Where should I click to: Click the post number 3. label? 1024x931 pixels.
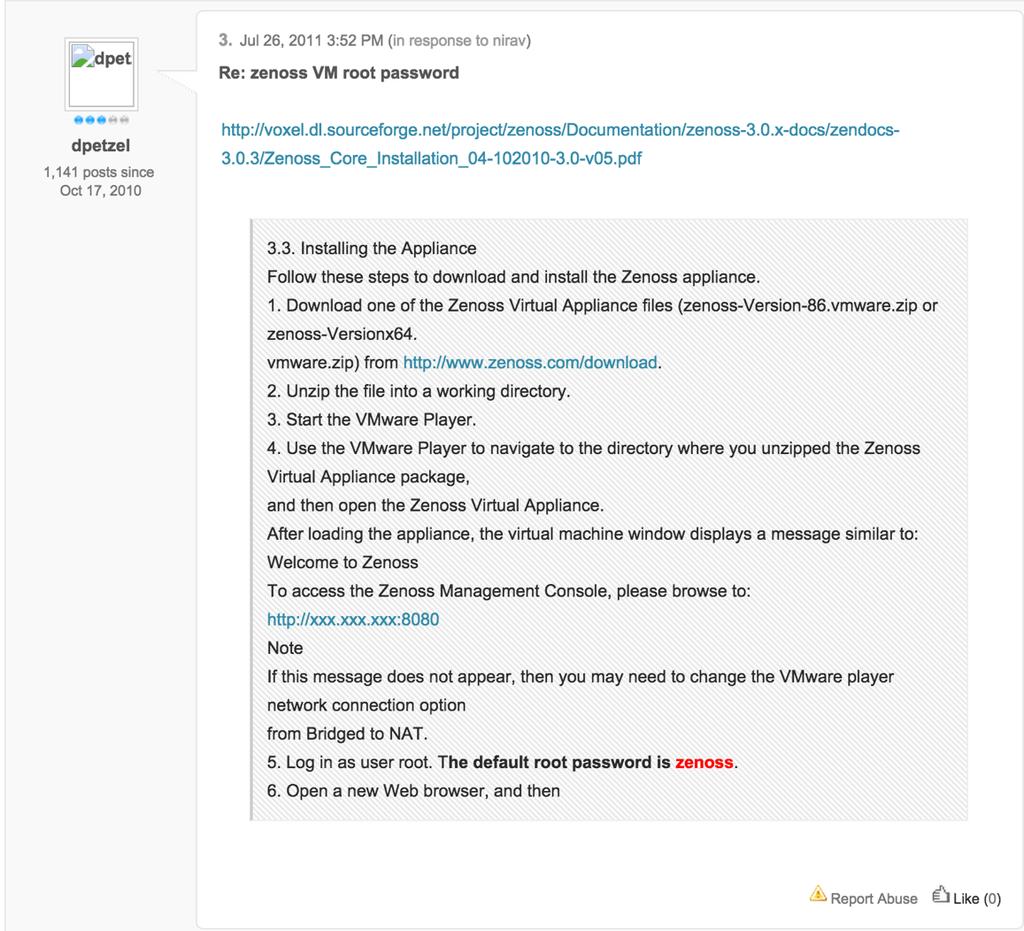point(225,40)
